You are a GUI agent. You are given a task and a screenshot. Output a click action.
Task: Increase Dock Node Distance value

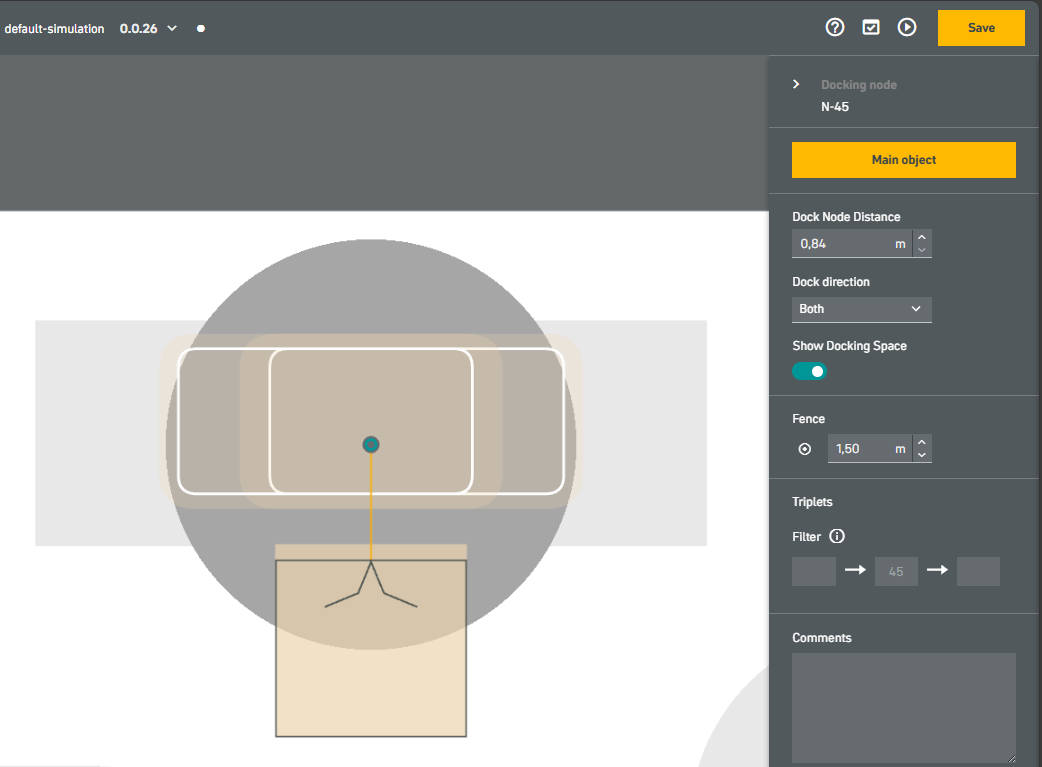pos(922,237)
